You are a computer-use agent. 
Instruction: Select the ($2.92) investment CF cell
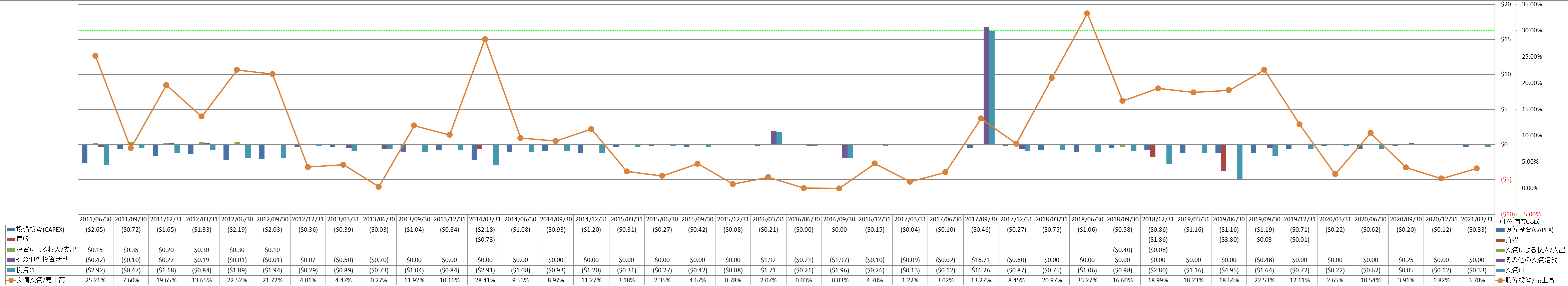tap(96, 270)
